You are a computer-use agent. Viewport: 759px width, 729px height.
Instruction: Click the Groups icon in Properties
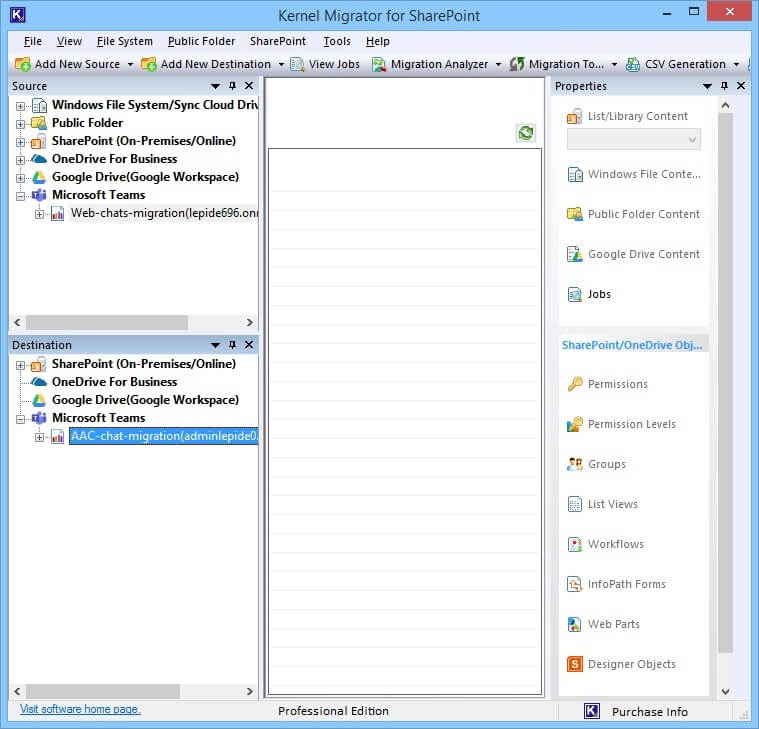(x=575, y=464)
